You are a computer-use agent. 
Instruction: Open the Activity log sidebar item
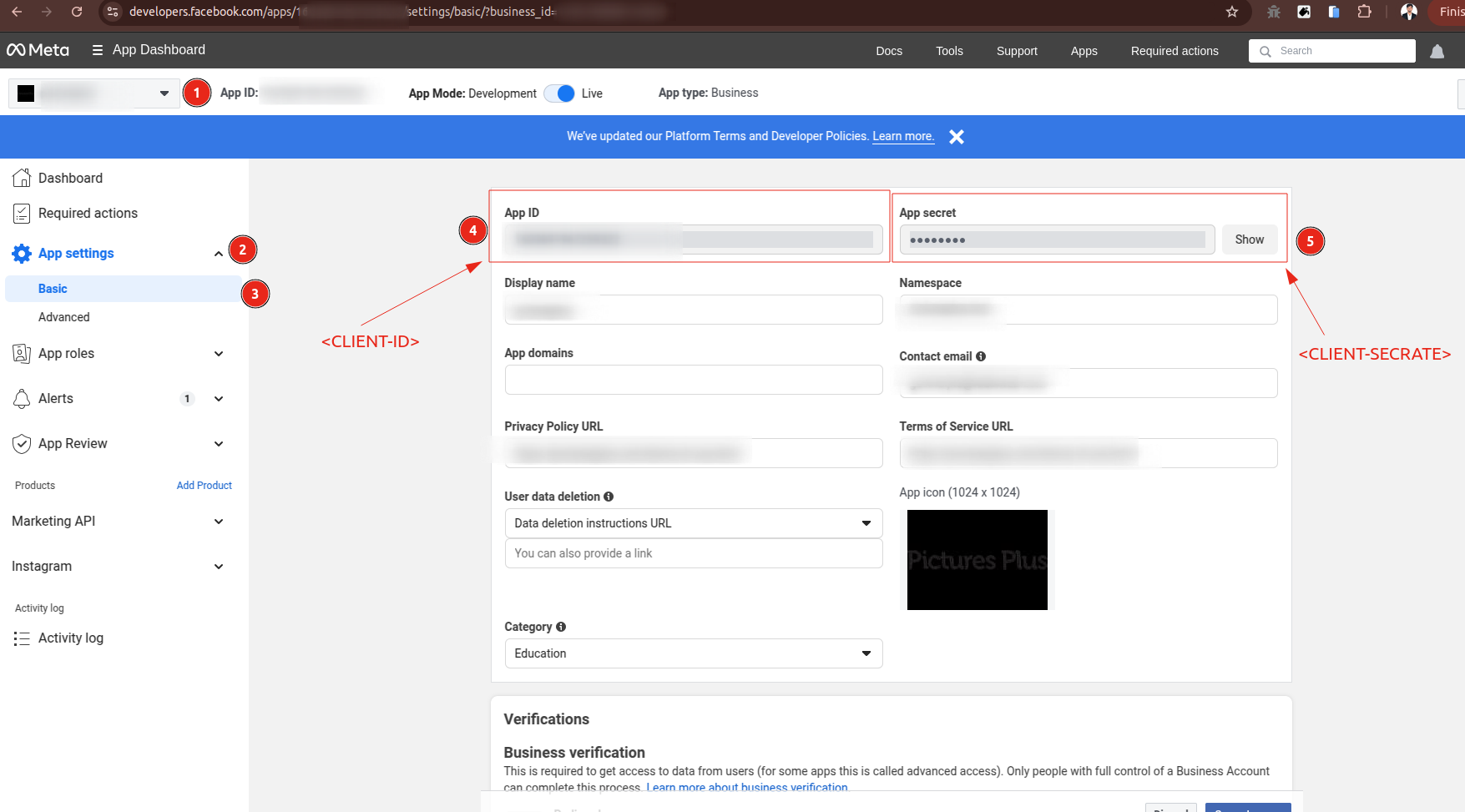point(71,638)
